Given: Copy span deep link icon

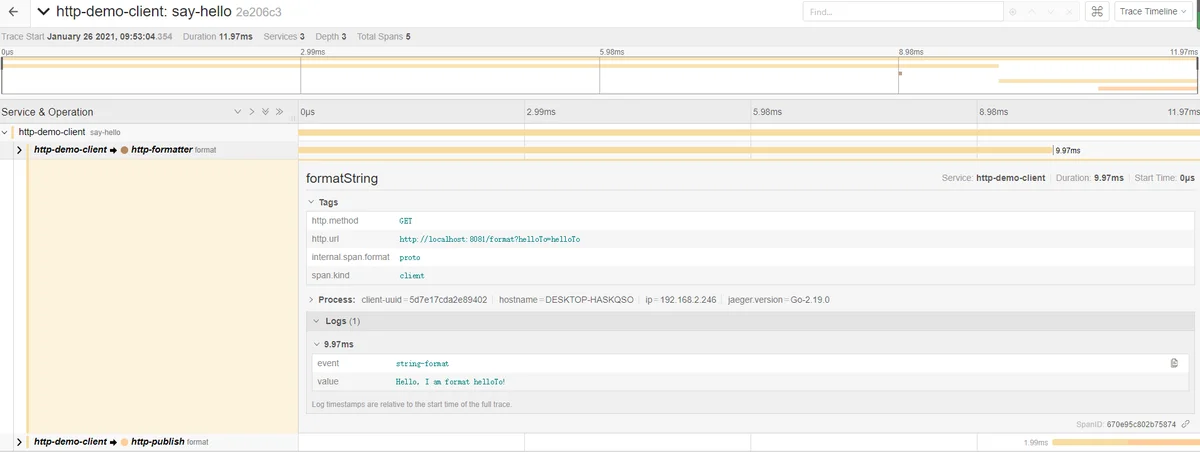Looking at the screenshot, I should click(1185, 424).
